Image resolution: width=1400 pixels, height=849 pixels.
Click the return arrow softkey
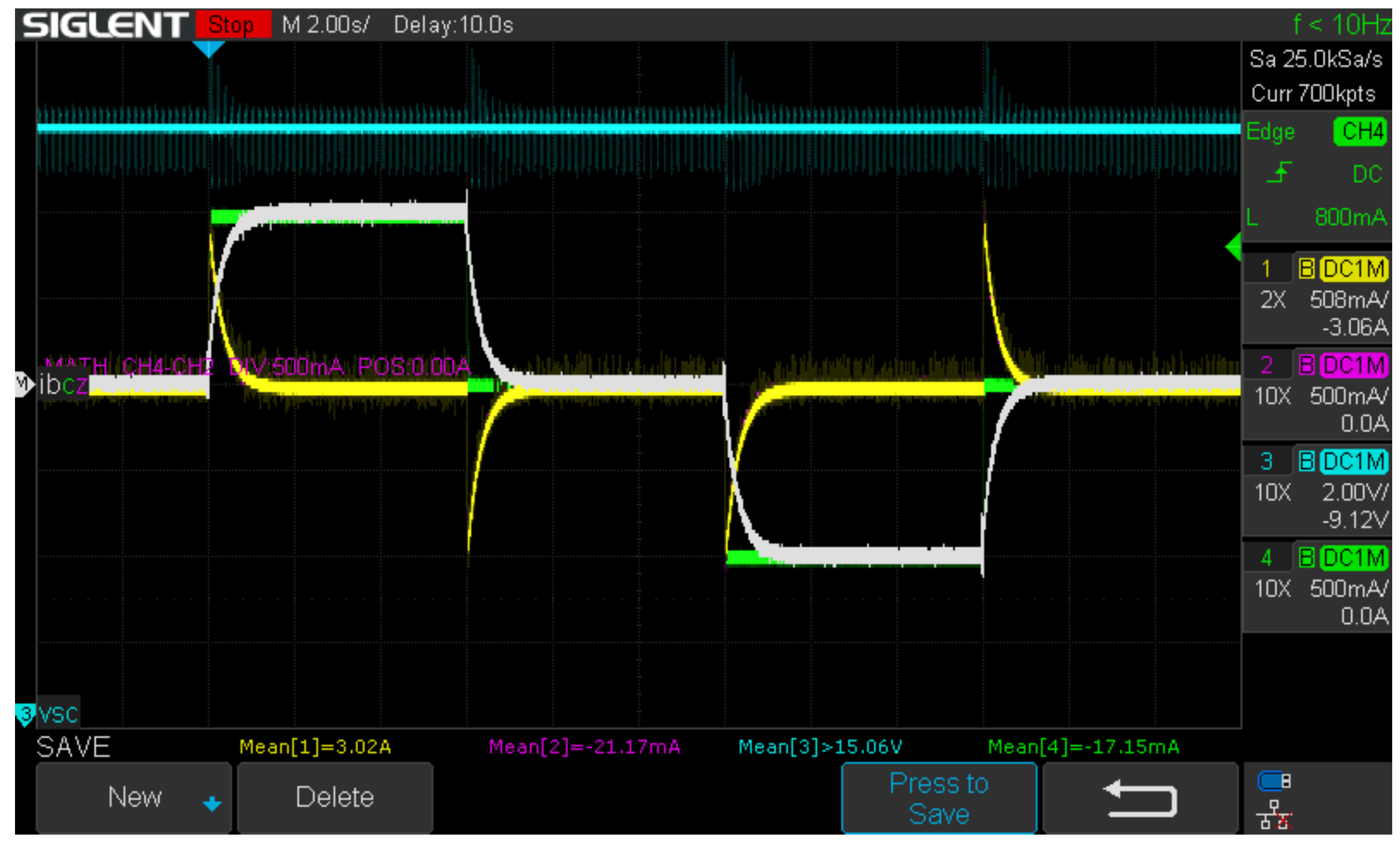[x=1141, y=797]
